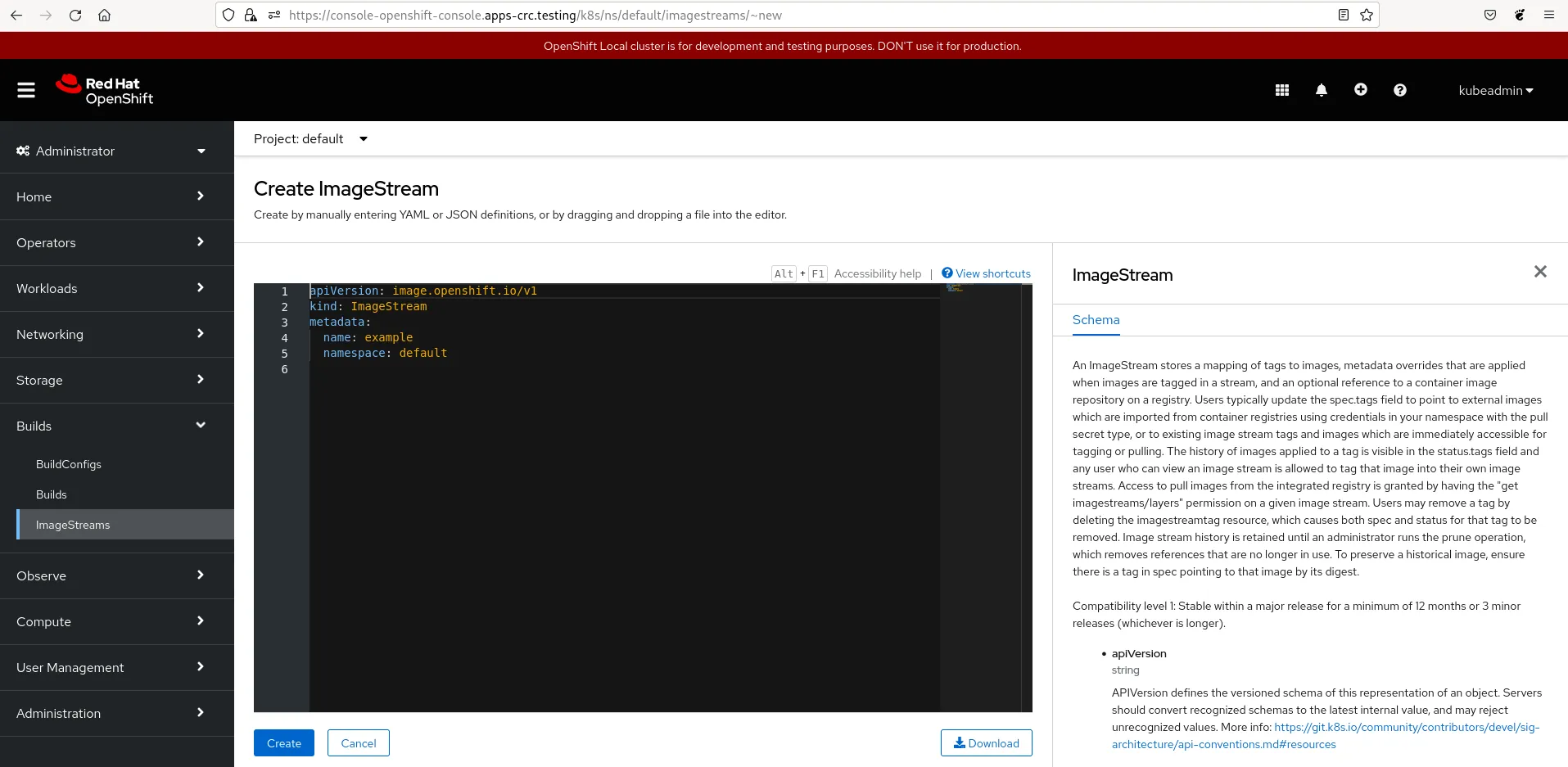Click the Red Hat OpenShift logo
Screen dimensions: 1568x767
[x=105, y=90]
